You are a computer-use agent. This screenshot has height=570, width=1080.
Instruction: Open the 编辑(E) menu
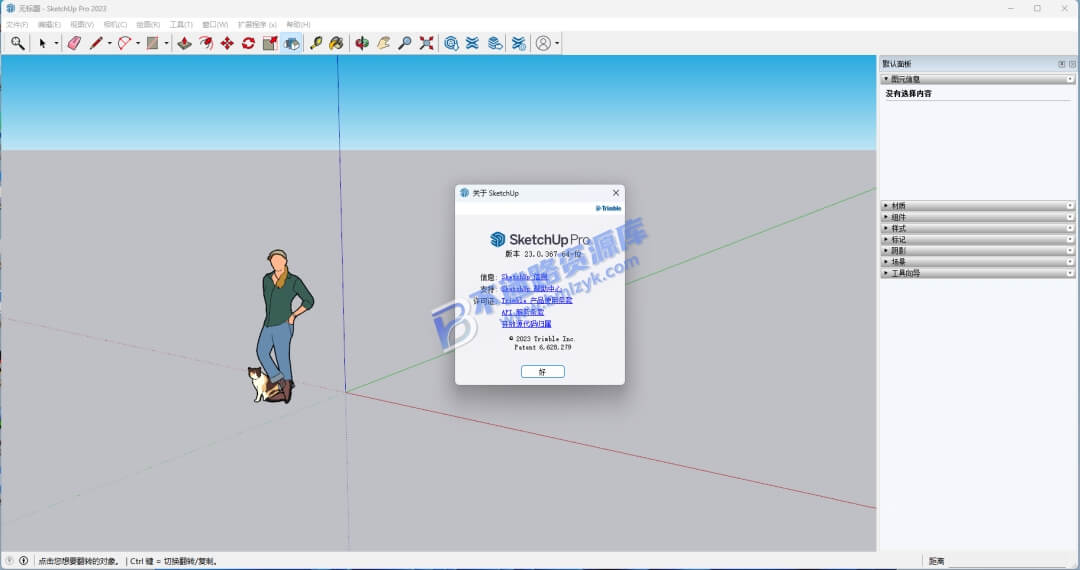click(x=49, y=24)
